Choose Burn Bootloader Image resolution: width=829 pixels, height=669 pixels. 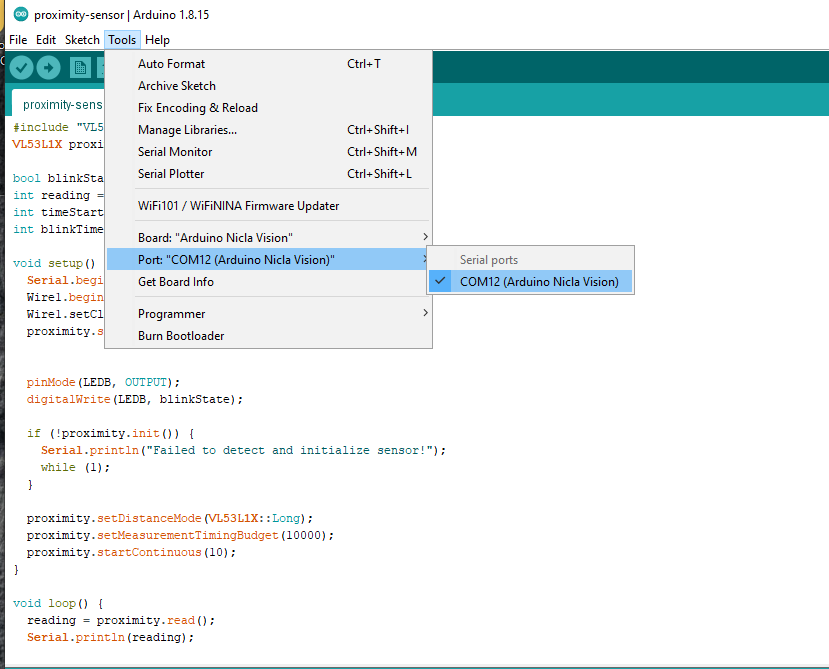181,336
